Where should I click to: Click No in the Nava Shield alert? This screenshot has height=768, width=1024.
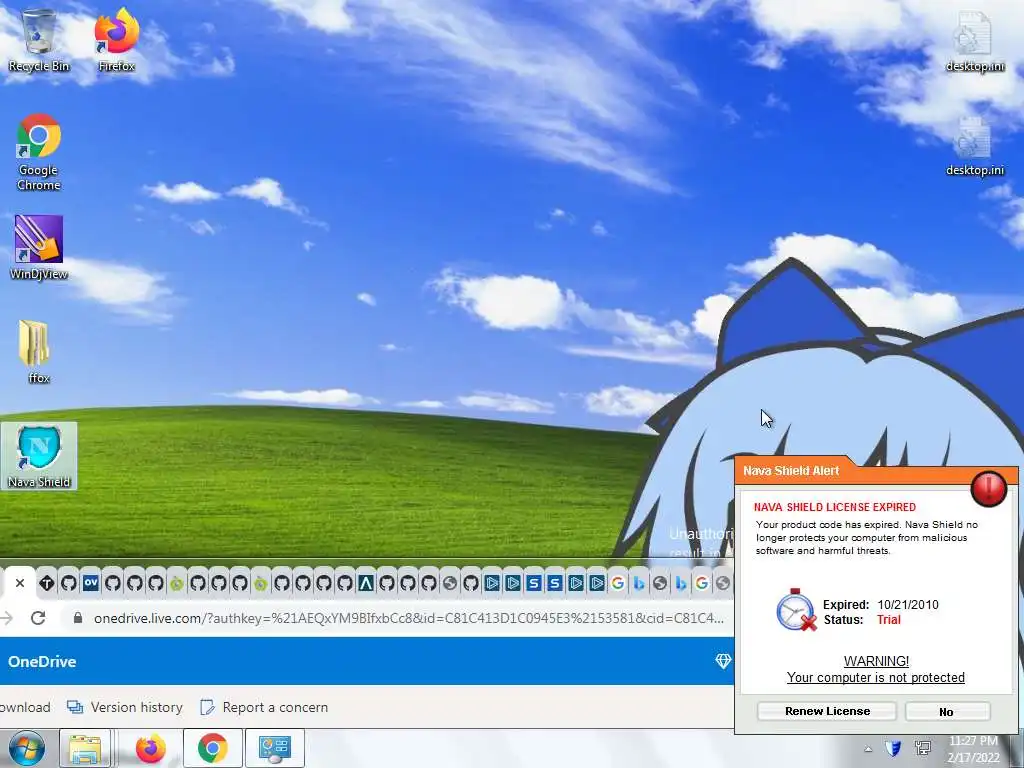[x=947, y=712]
